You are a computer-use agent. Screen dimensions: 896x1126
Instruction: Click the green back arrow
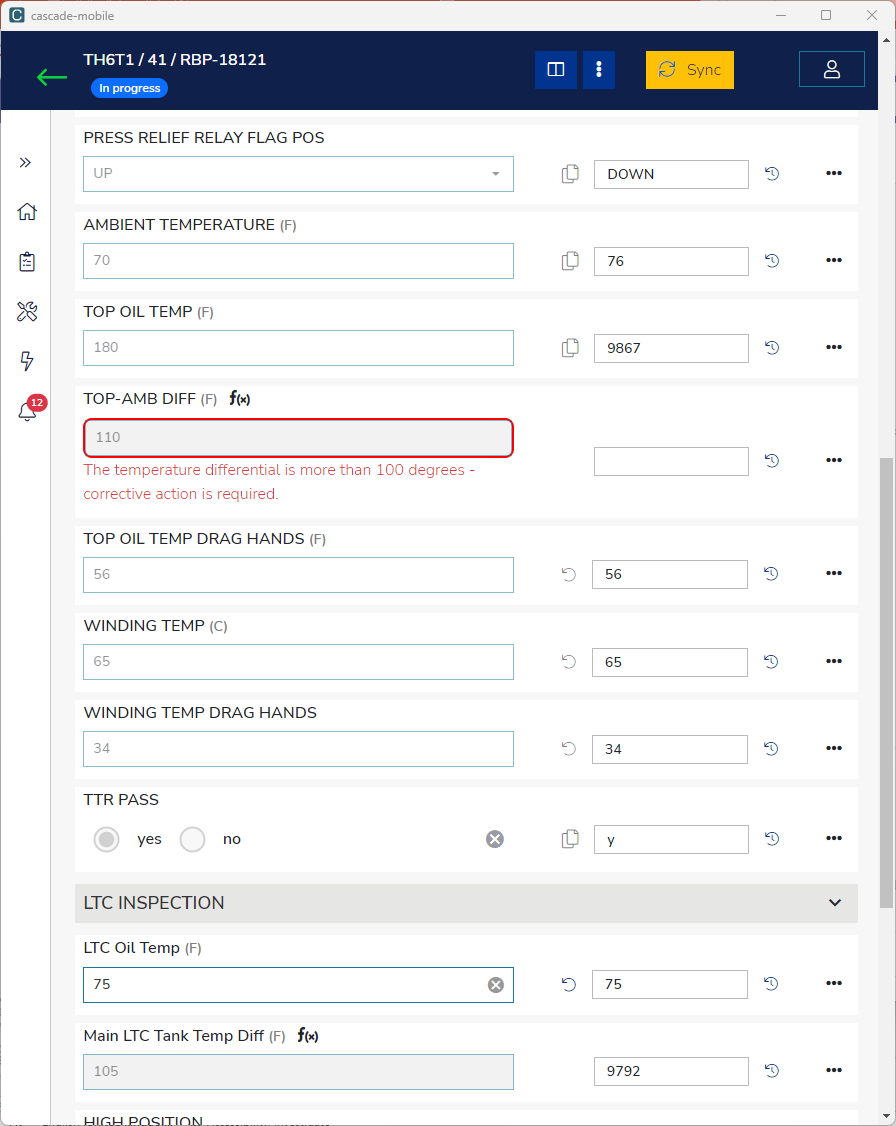pyautogui.click(x=52, y=76)
